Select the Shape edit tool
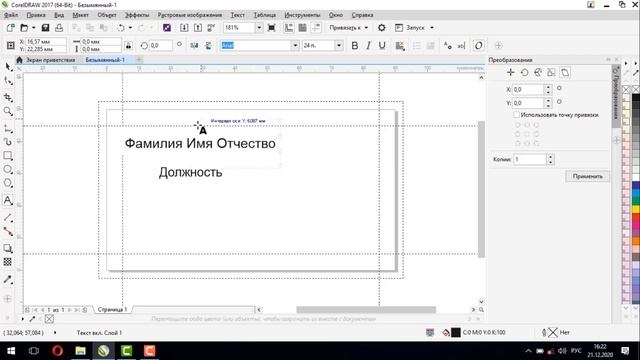The image size is (640, 360). pyautogui.click(x=8, y=81)
